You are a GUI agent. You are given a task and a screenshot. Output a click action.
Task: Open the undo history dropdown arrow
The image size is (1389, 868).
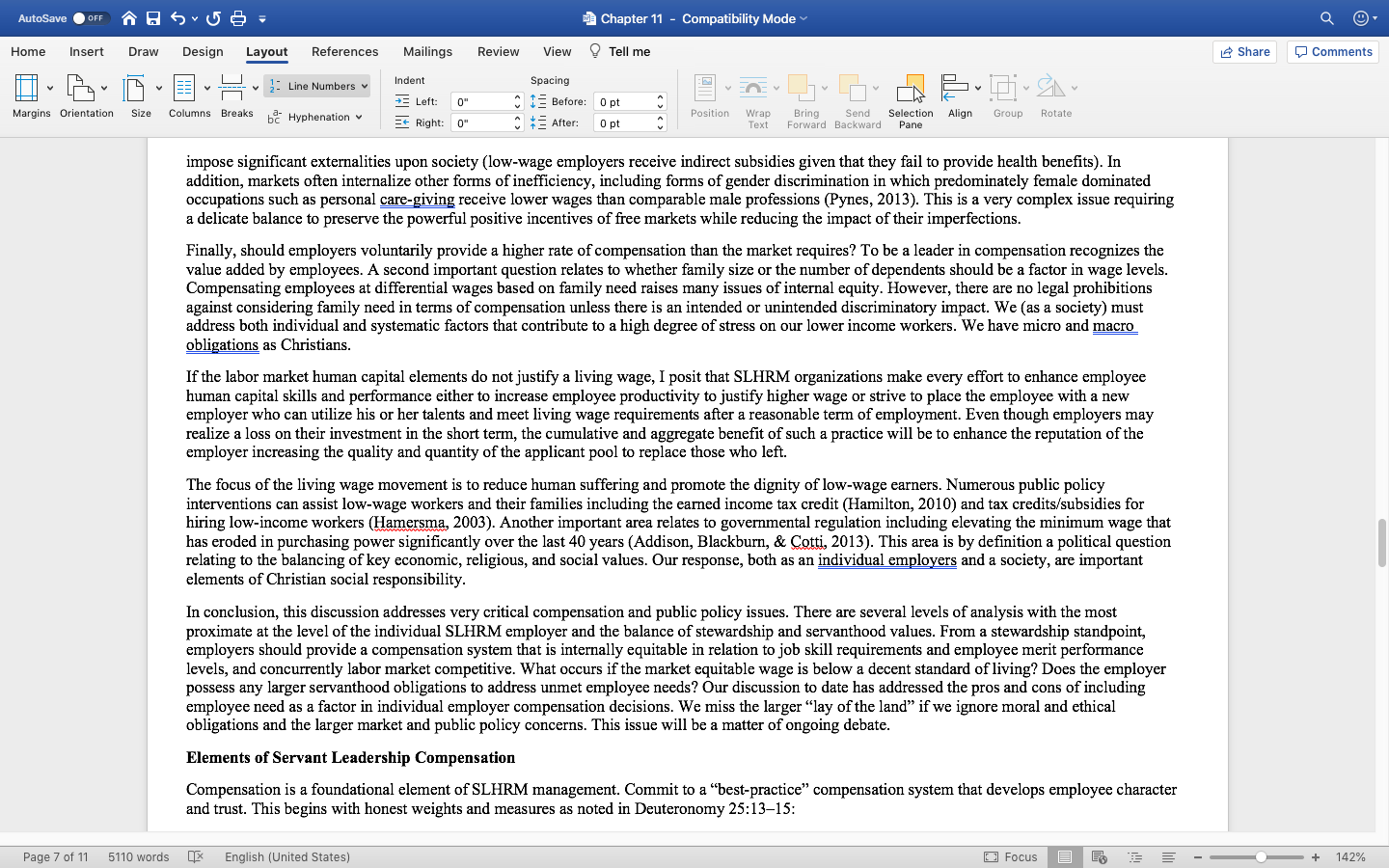point(195,18)
